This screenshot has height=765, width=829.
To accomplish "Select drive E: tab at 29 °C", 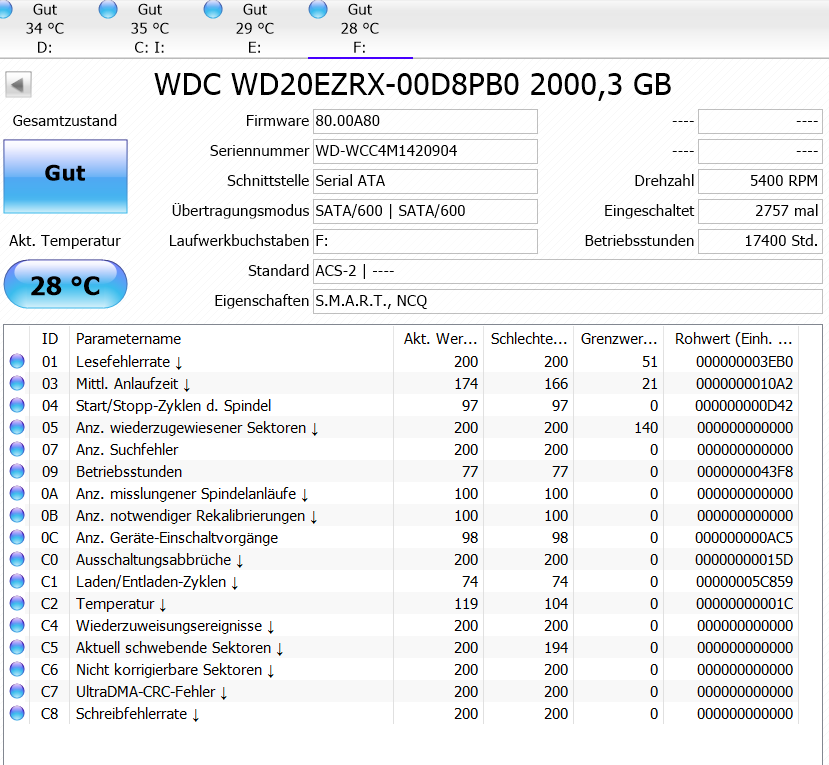I will tap(255, 29).
